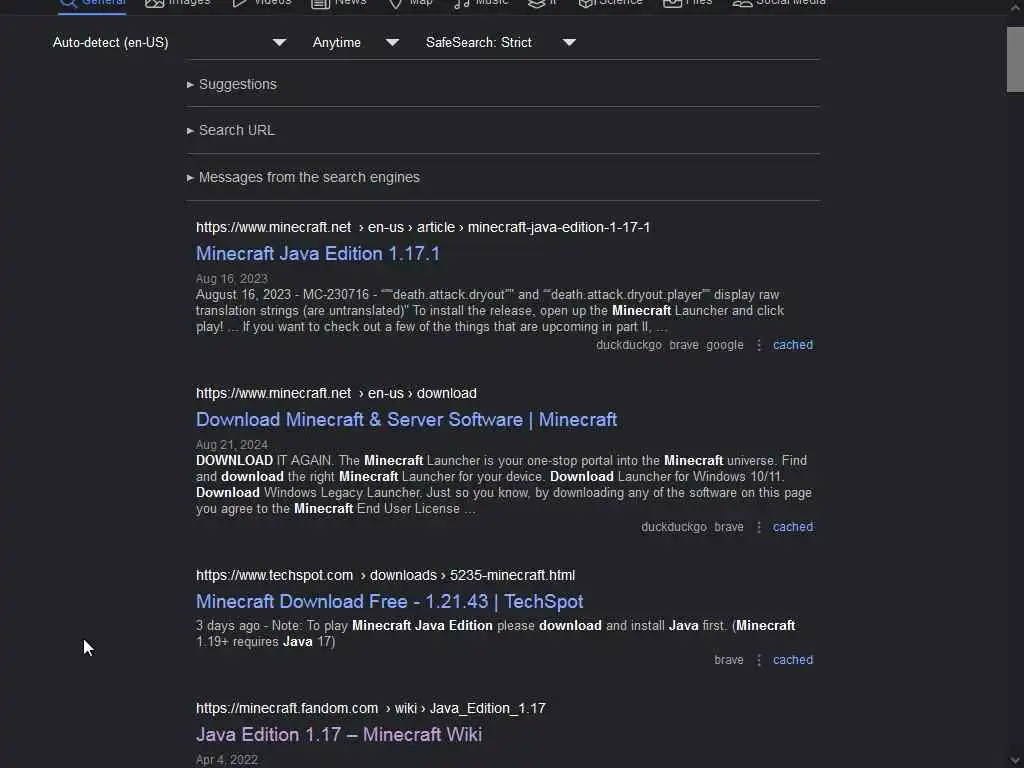The image size is (1024, 768).
Task: Click the minecraft.fandom.com wiki URL line
Action: point(370,709)
